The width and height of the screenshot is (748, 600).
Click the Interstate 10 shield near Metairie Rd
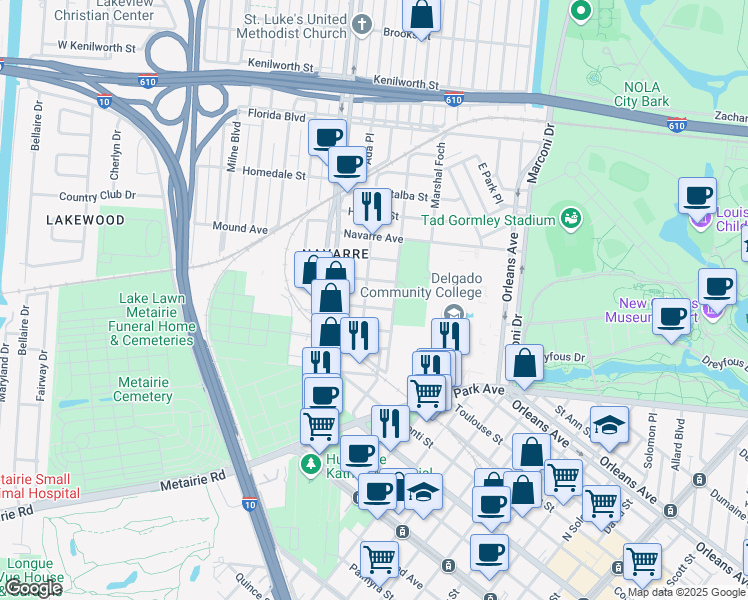[249, 504]
